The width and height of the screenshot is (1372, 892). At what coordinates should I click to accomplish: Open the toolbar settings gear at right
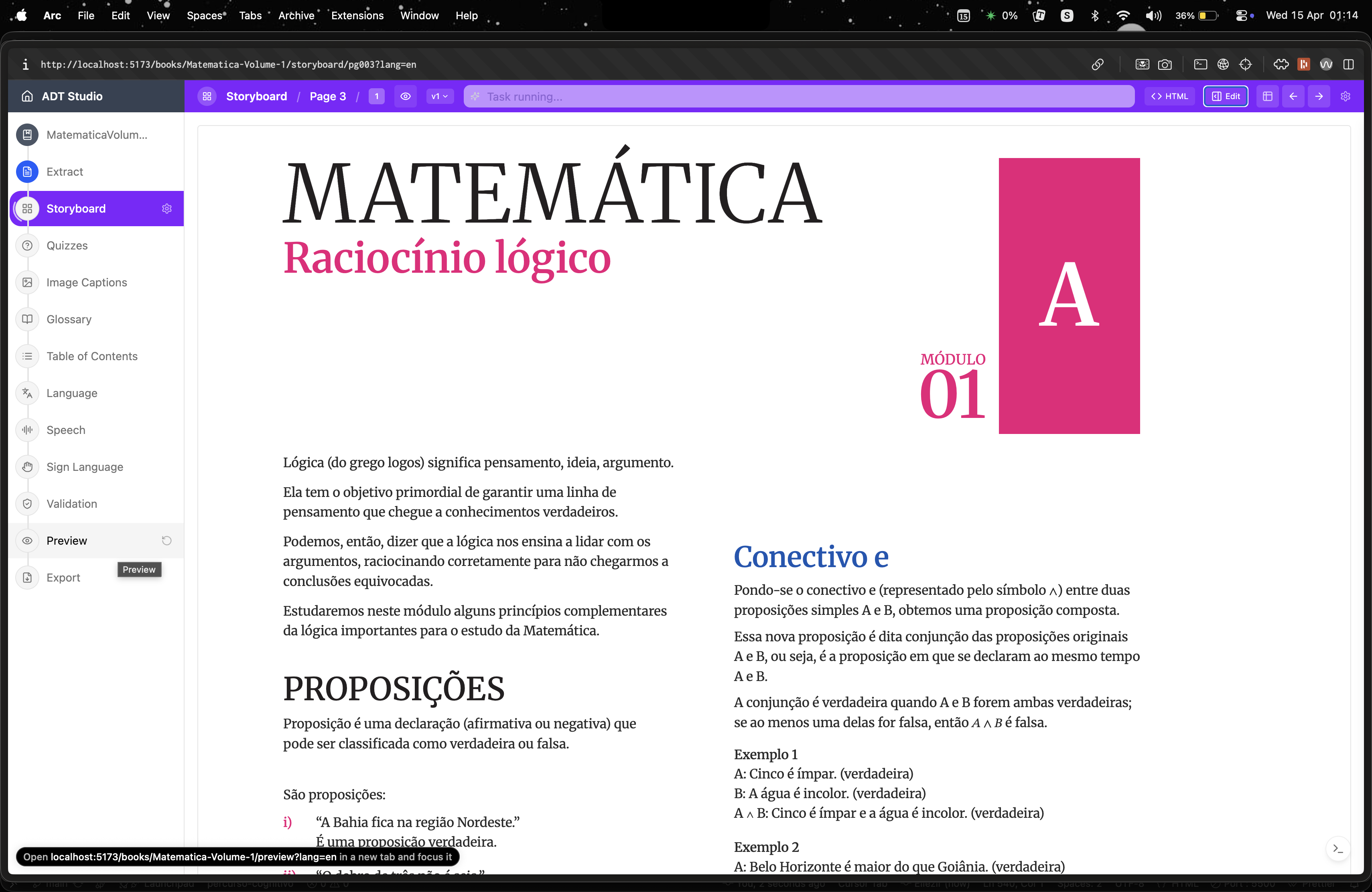(x=1346, y=96)
